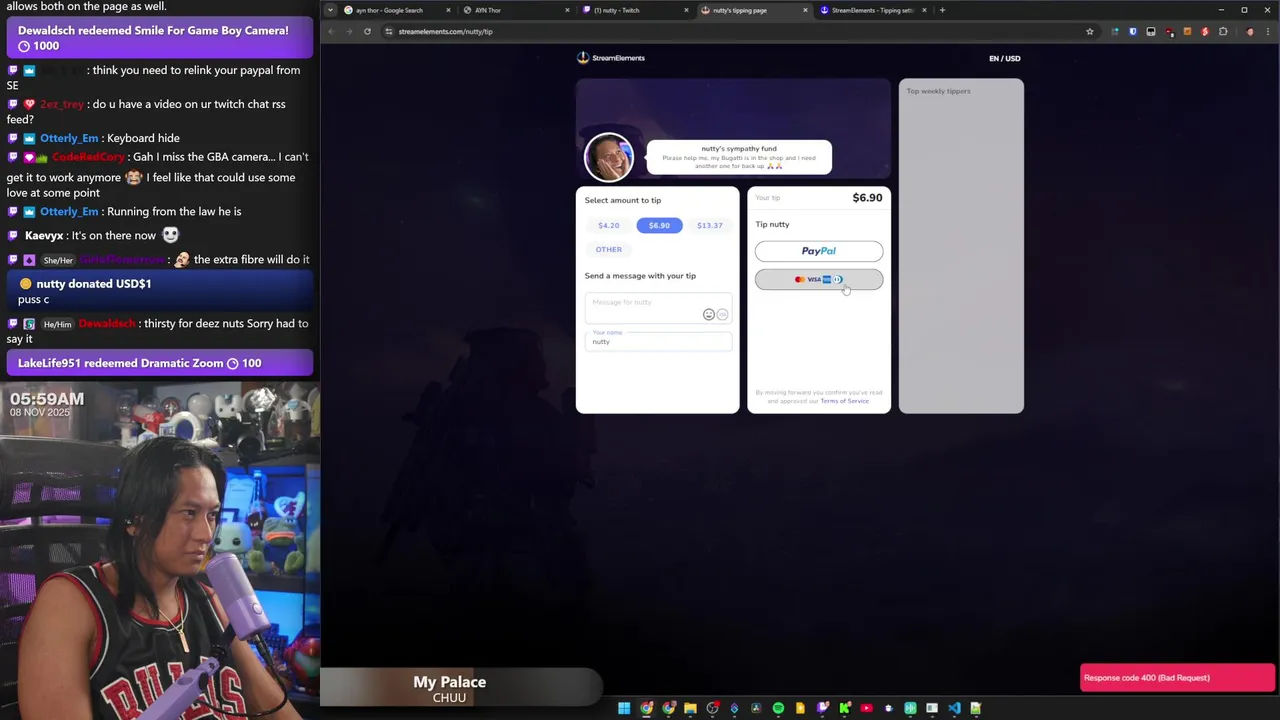Click Otterly_Em in 'Keyboard hide' message
The width and height of the screenshot is (1280, 720).
[69, 138]
